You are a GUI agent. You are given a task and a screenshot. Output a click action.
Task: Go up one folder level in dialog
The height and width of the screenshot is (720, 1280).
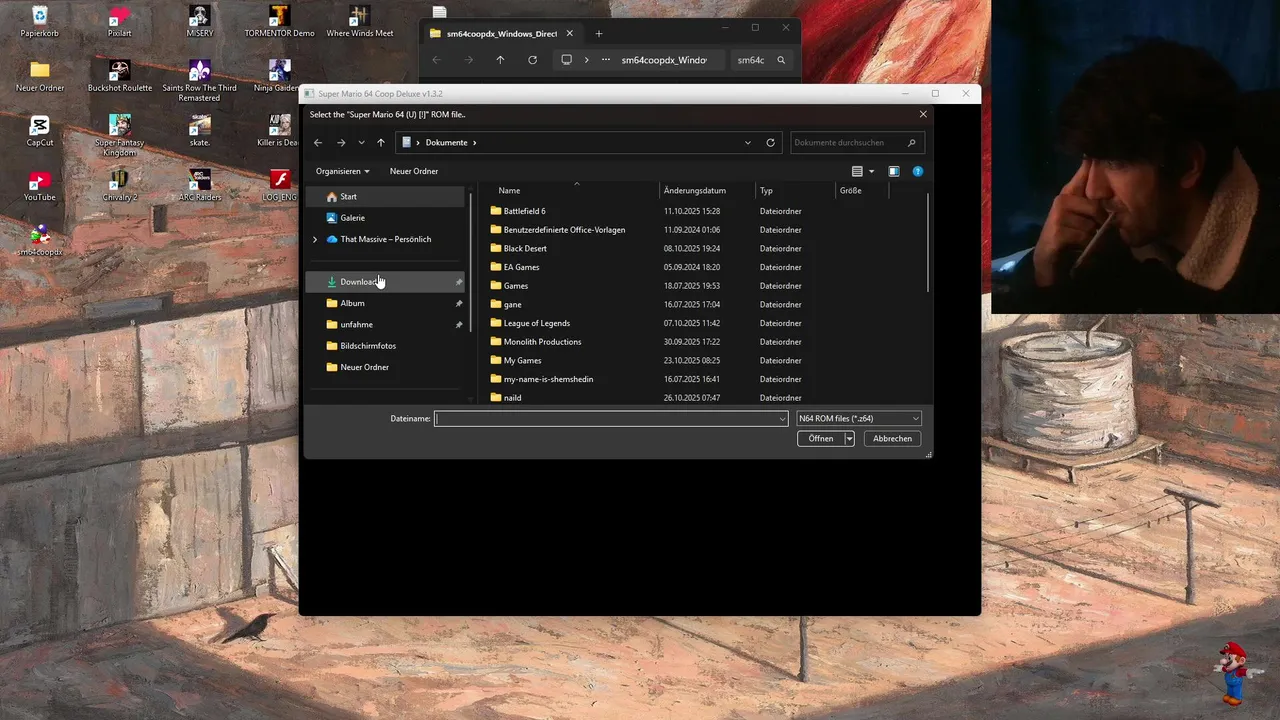coord(381,143)
